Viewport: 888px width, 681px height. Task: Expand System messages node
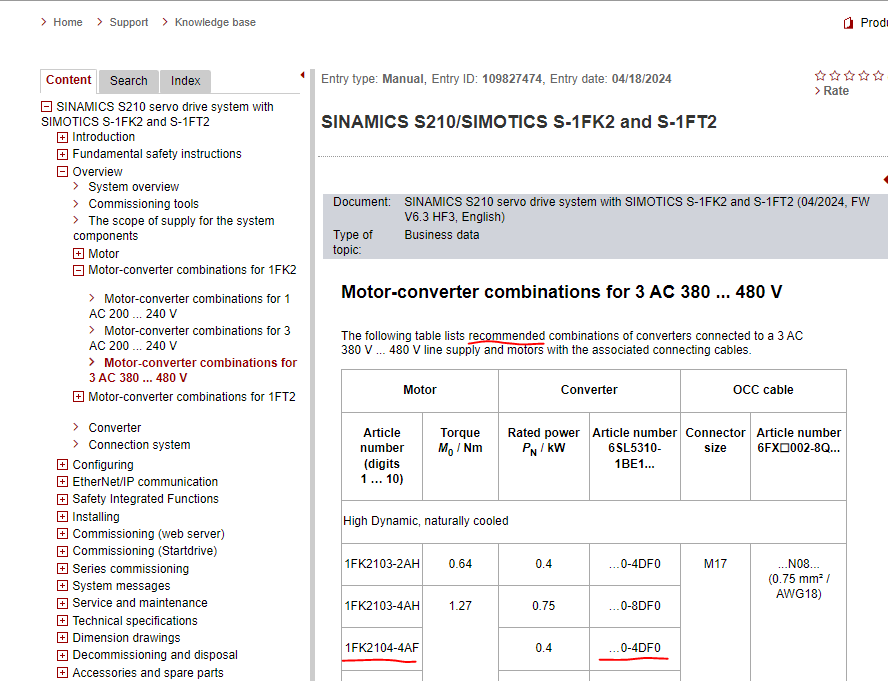point(62,586)
